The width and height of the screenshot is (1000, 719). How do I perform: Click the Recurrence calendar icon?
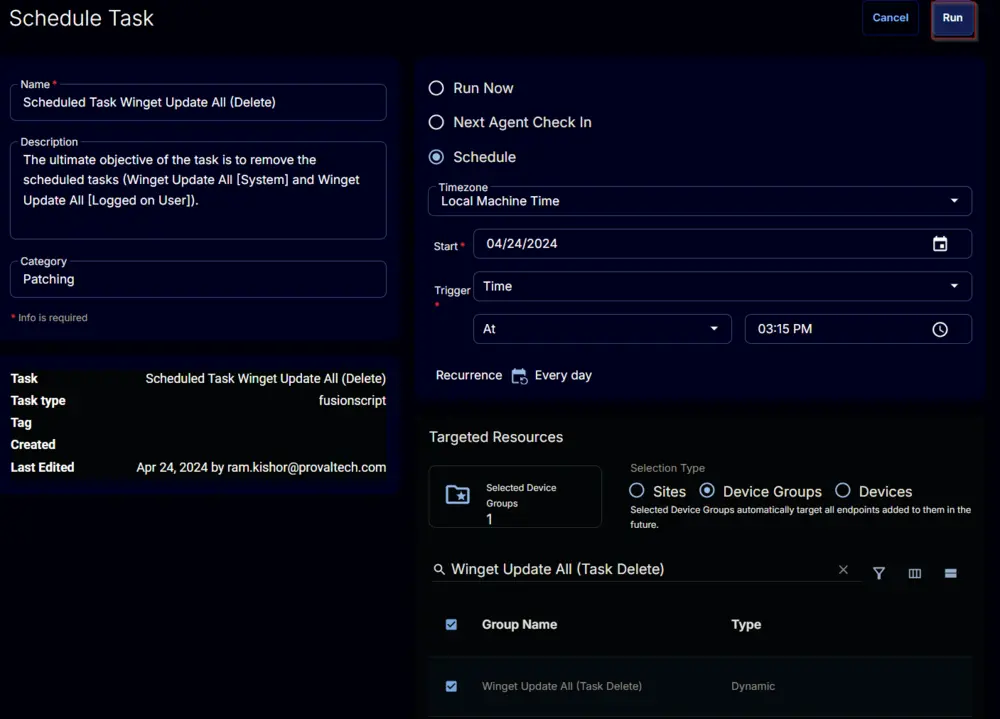(x=519, y=376)
